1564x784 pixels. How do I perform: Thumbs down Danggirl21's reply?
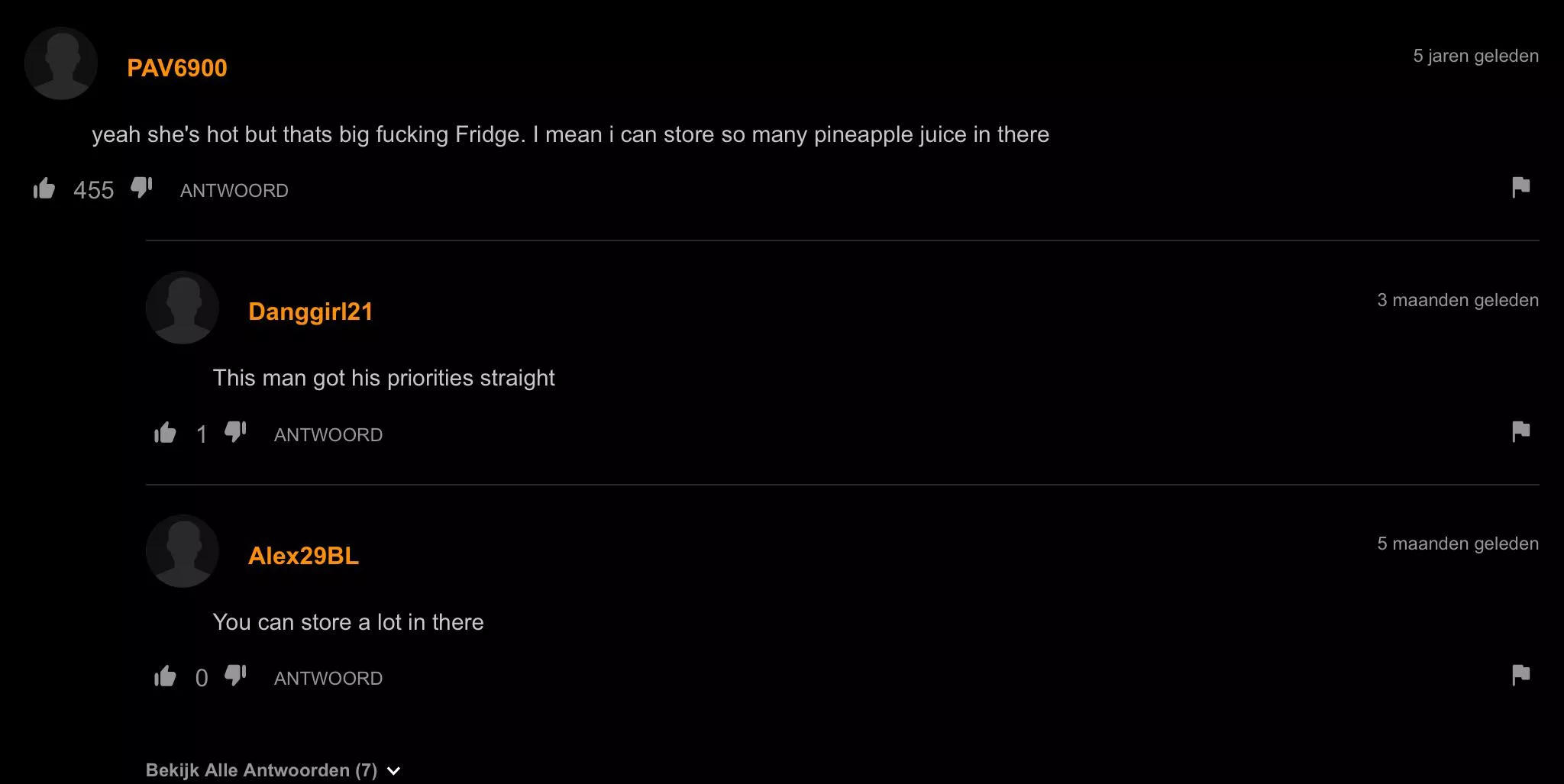[235, 432]
